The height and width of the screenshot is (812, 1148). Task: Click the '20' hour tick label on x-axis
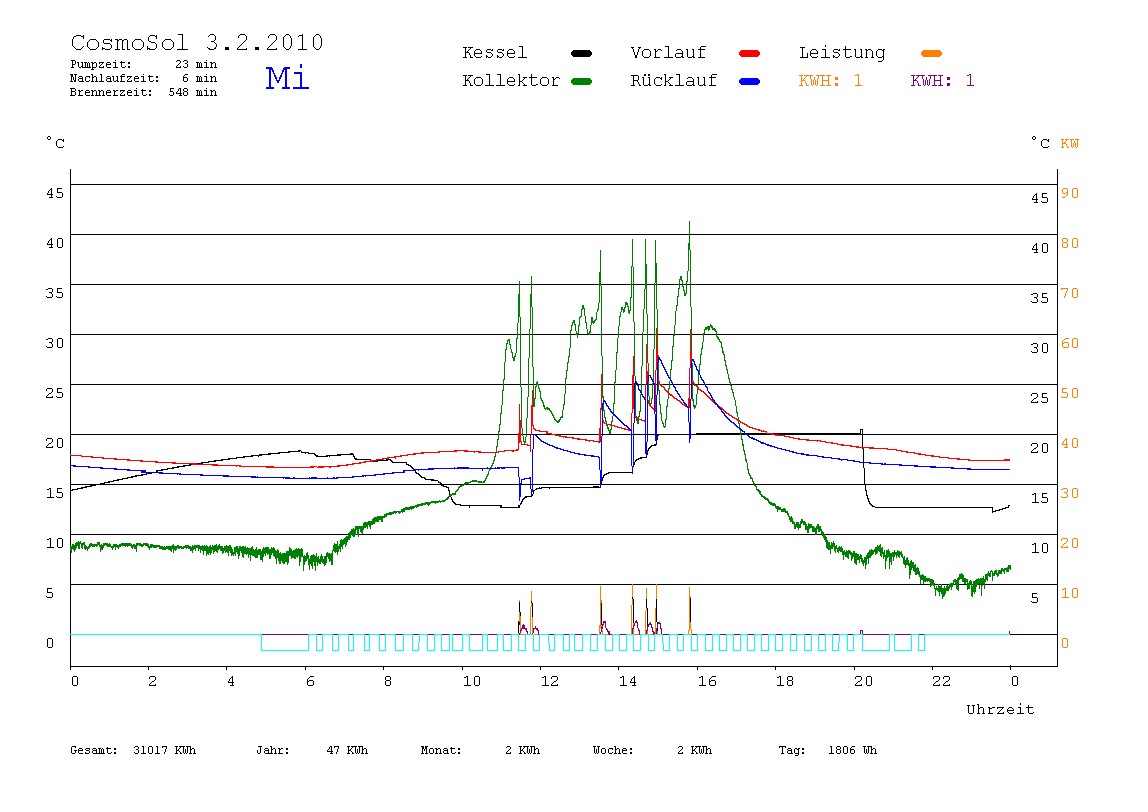863,682
